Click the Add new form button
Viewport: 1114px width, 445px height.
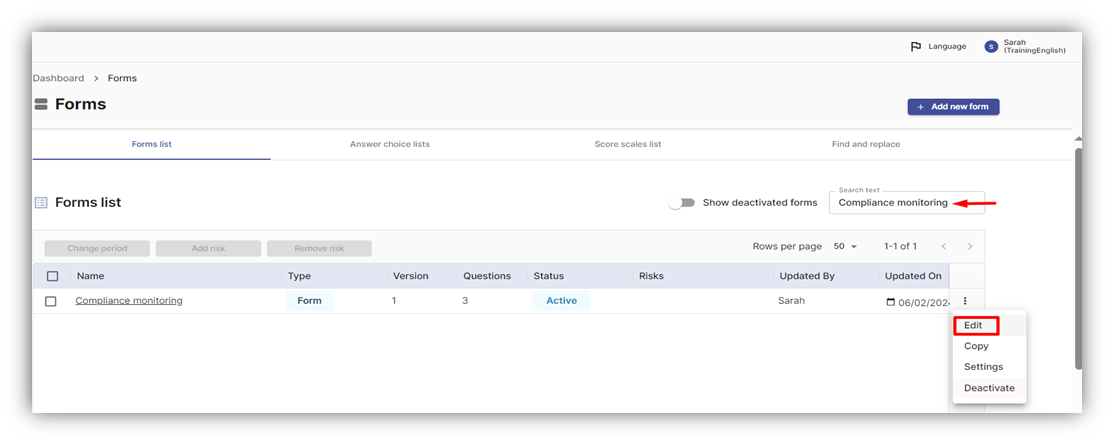tap(953, 107)
